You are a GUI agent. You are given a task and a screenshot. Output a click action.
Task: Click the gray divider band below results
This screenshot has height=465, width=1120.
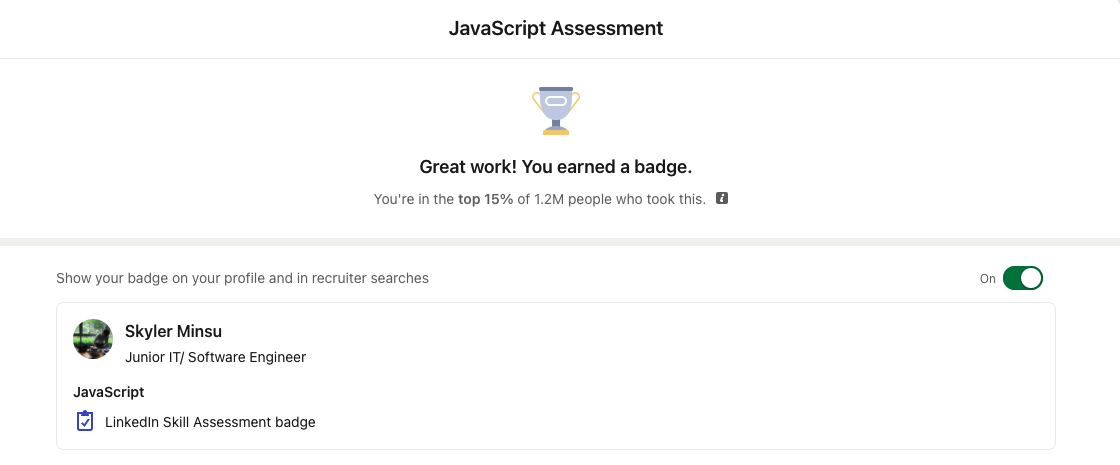[560, 242]
